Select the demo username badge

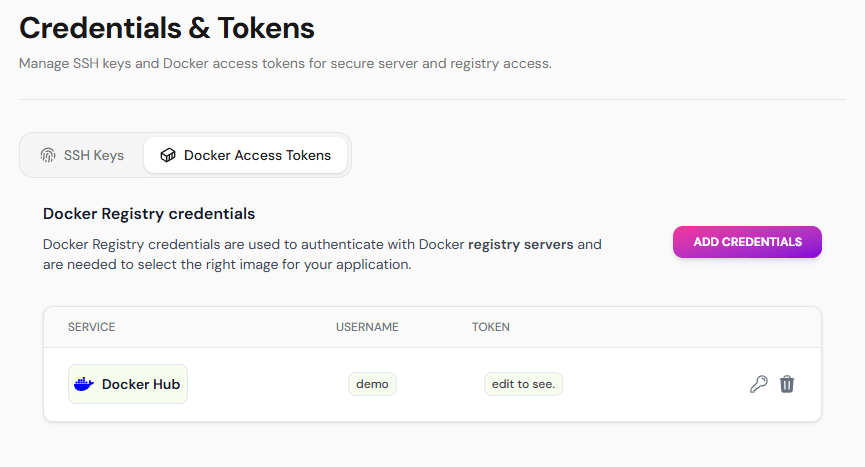click(x=372, y=384)
